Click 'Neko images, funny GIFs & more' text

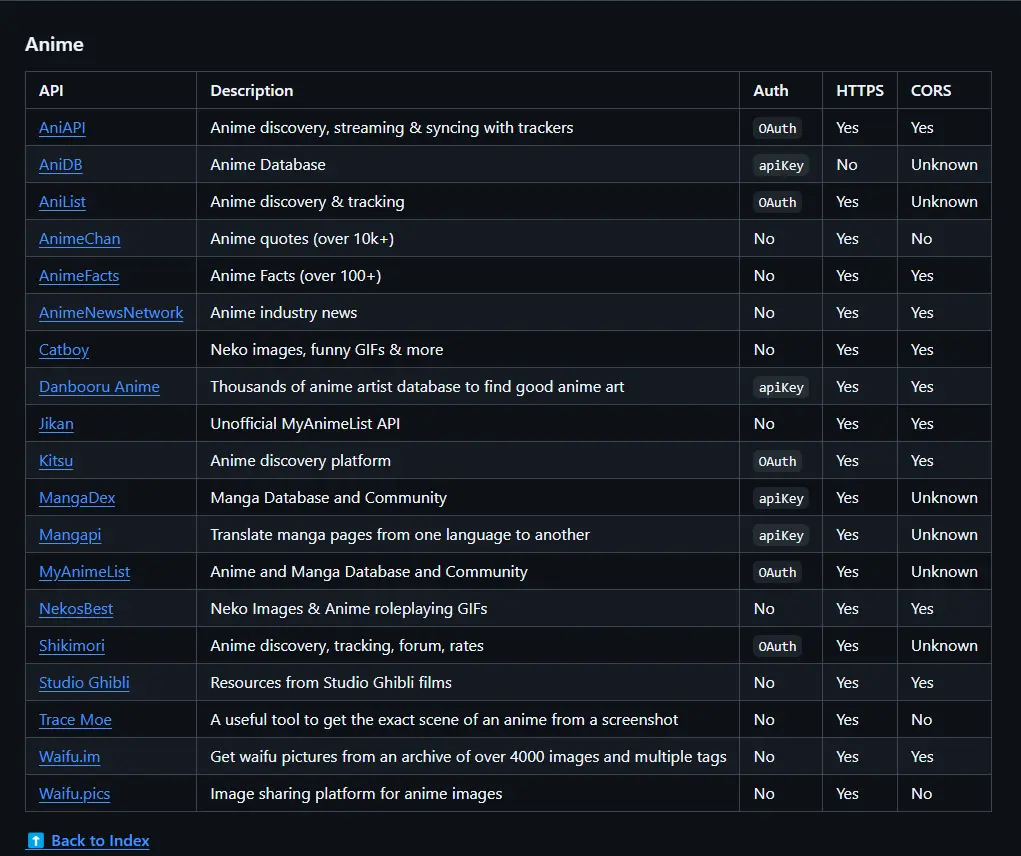click(326, 350)
